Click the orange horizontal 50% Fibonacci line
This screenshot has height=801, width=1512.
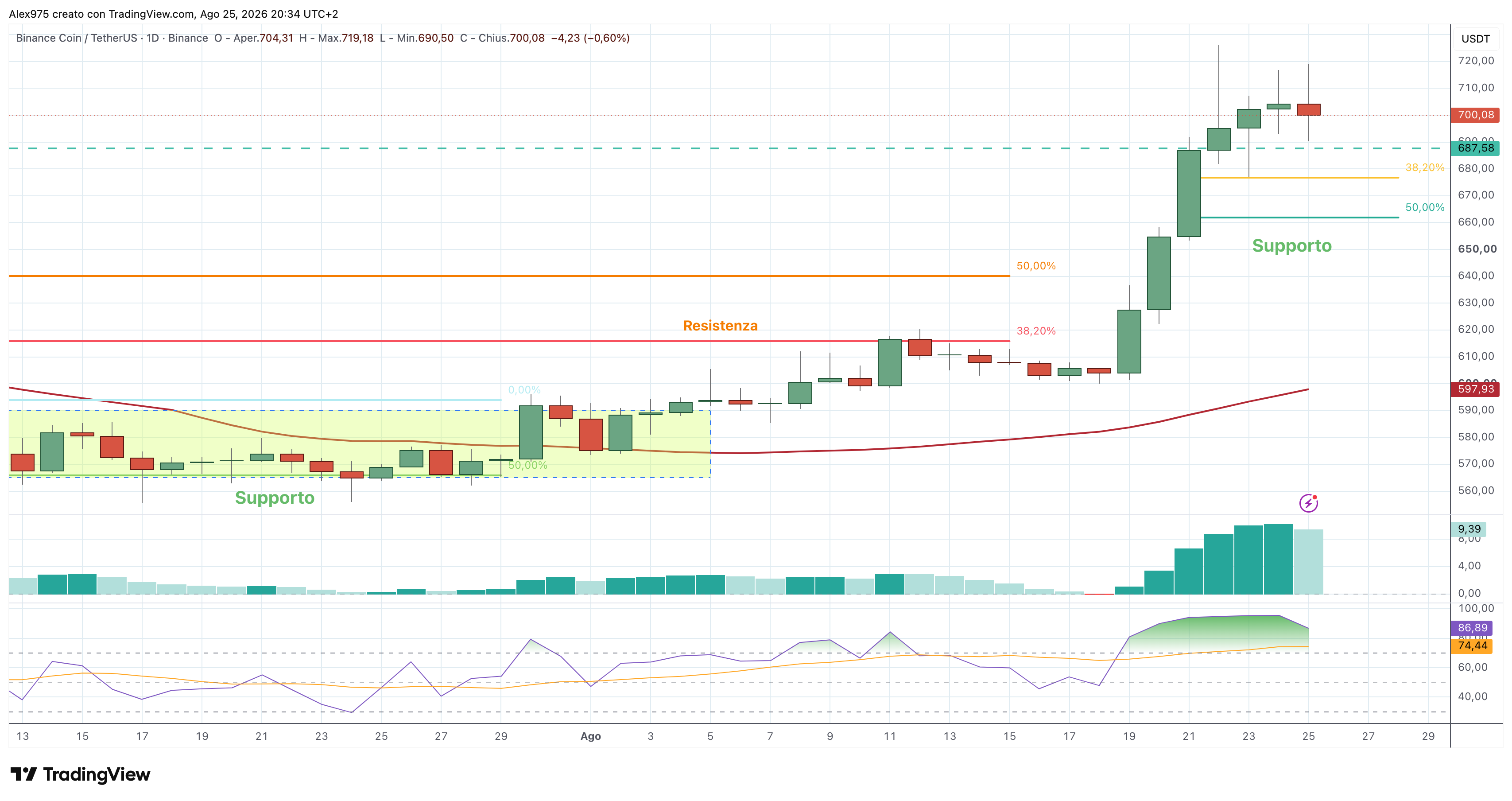pos(509,276)
